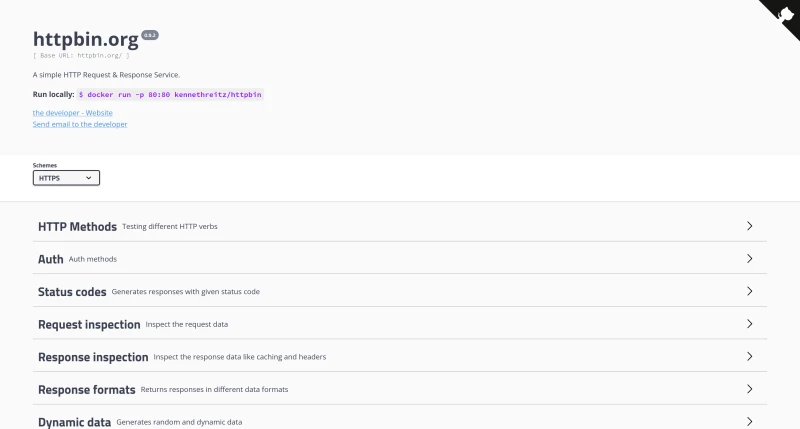Expand the Dynamic data section heading

coord(74,422)
